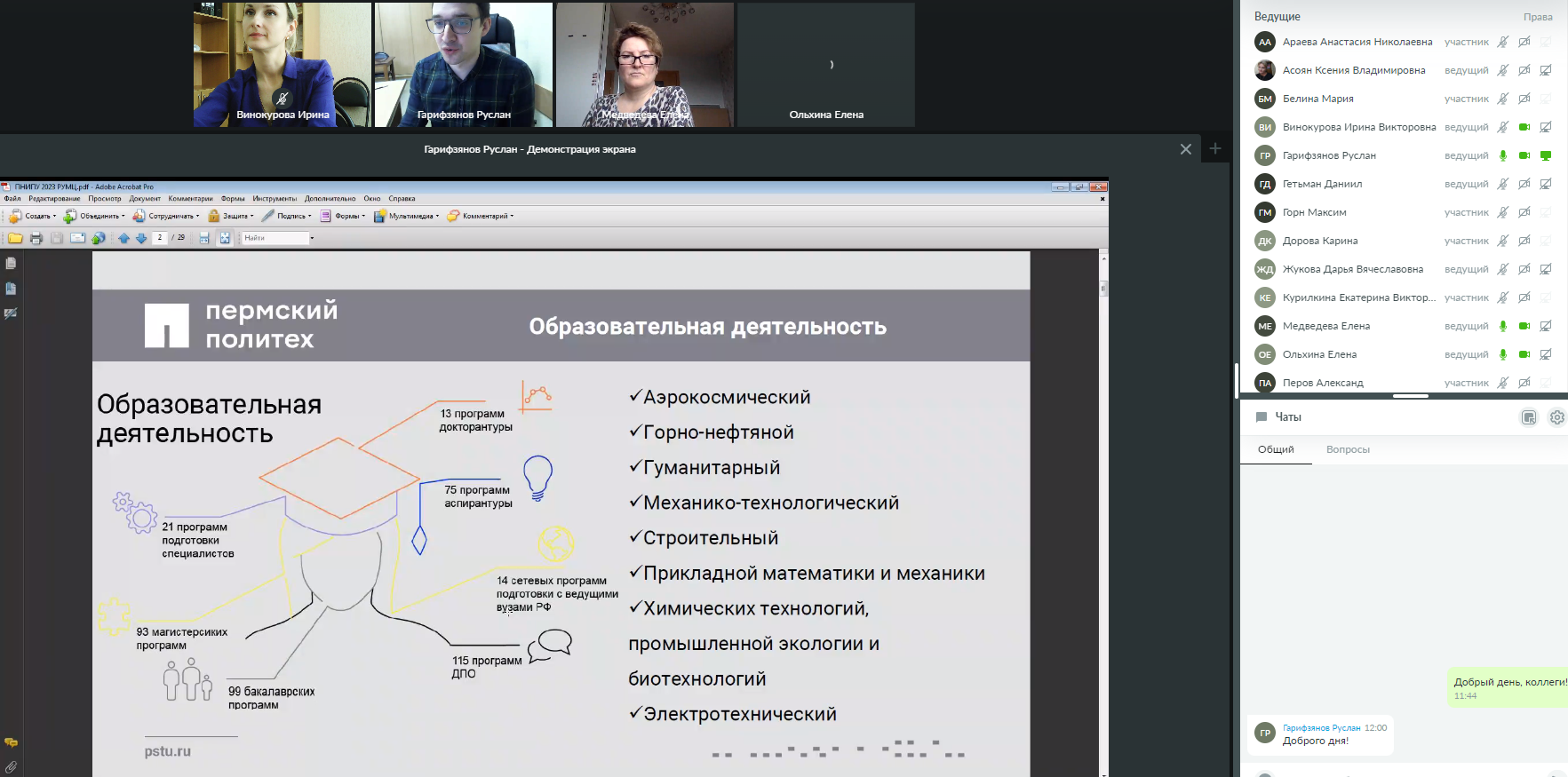The width and height of the screenshot is (1568, 777).
Task: Add a new tab with plus icon
Action: coord(1215,149)
